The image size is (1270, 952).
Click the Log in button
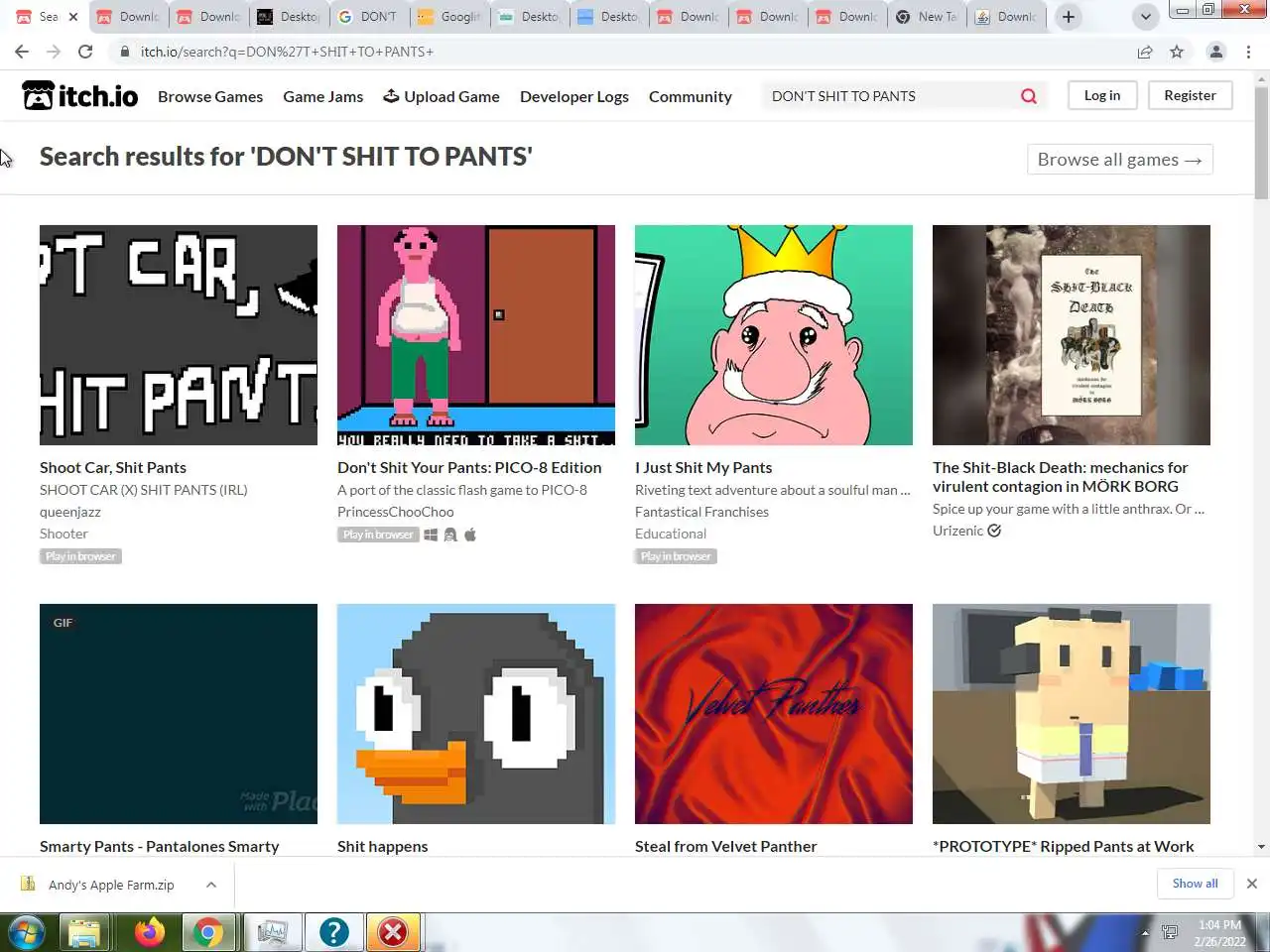(x=1101, y=95)
